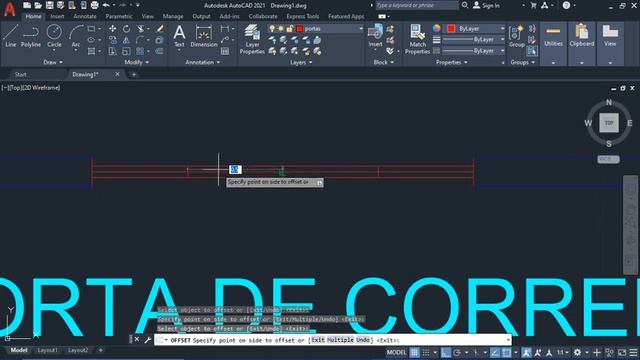
Task: Expand the Modify panel
Action: tap(136, 62)
